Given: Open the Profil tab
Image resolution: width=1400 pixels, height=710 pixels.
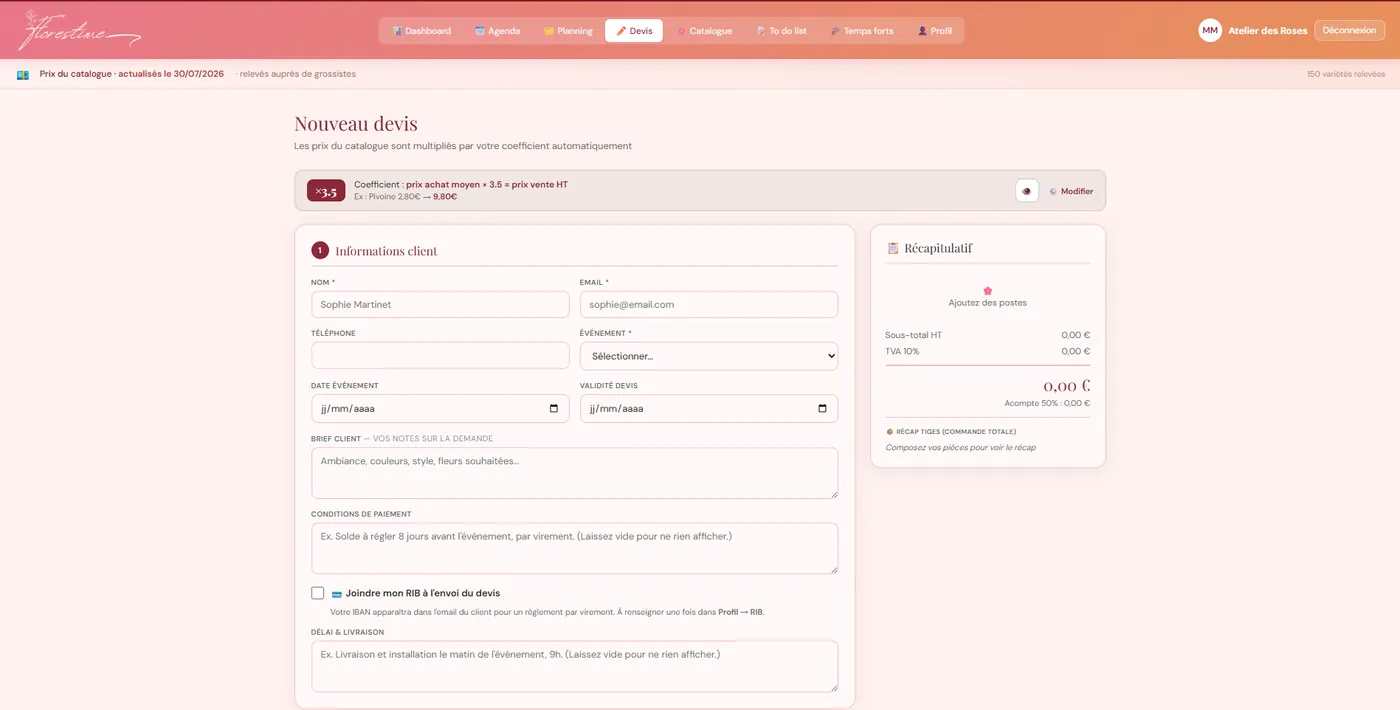Looking at the screenshot, I should tap(935, 31).
